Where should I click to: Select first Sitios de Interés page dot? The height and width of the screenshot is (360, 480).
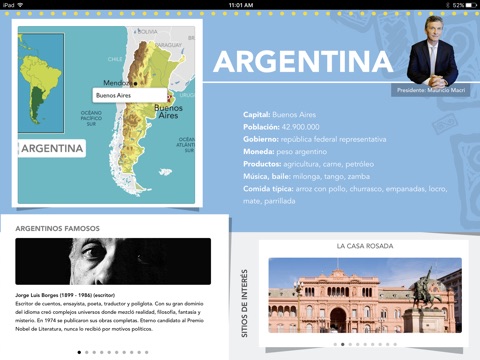click(x=335, y=344)
